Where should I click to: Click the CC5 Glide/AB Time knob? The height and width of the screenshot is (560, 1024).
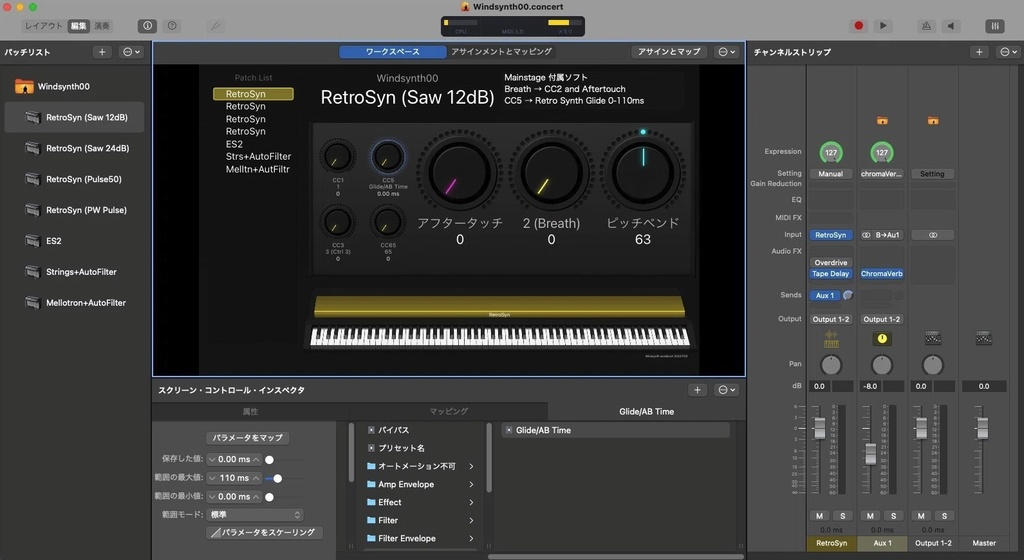tap(387, 157)
